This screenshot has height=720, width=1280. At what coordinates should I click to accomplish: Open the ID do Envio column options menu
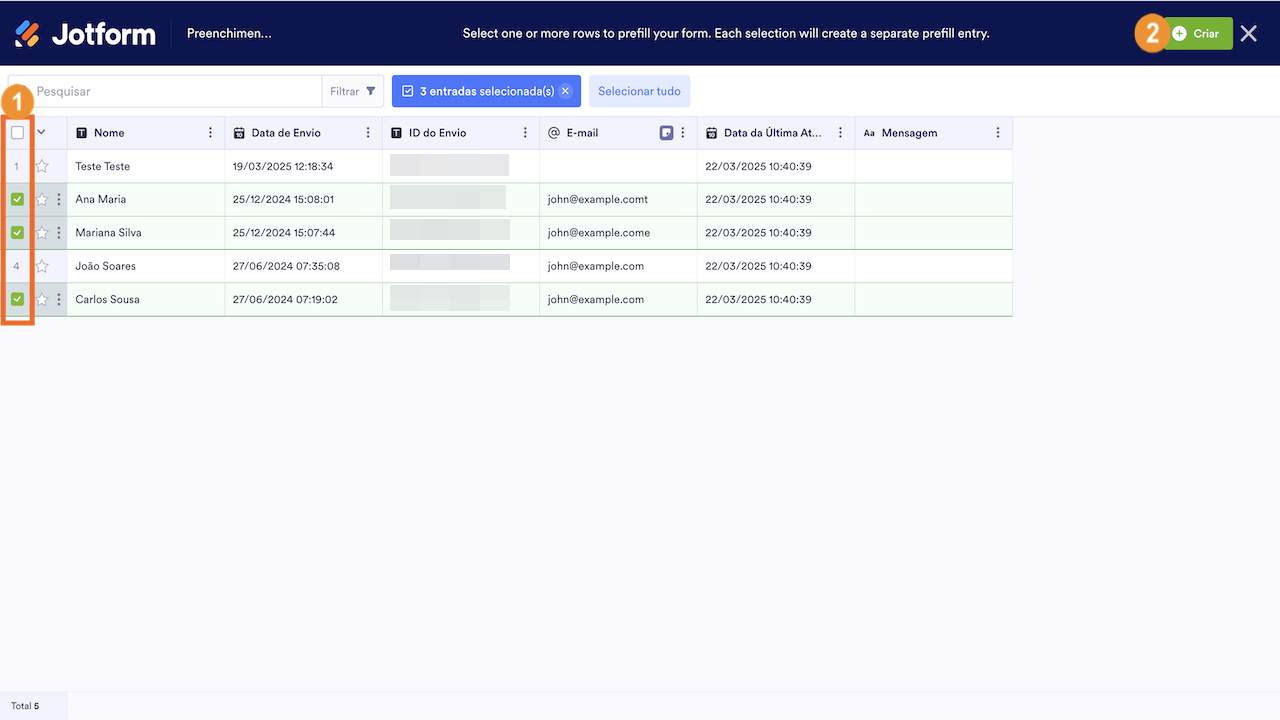coord(525,132)
